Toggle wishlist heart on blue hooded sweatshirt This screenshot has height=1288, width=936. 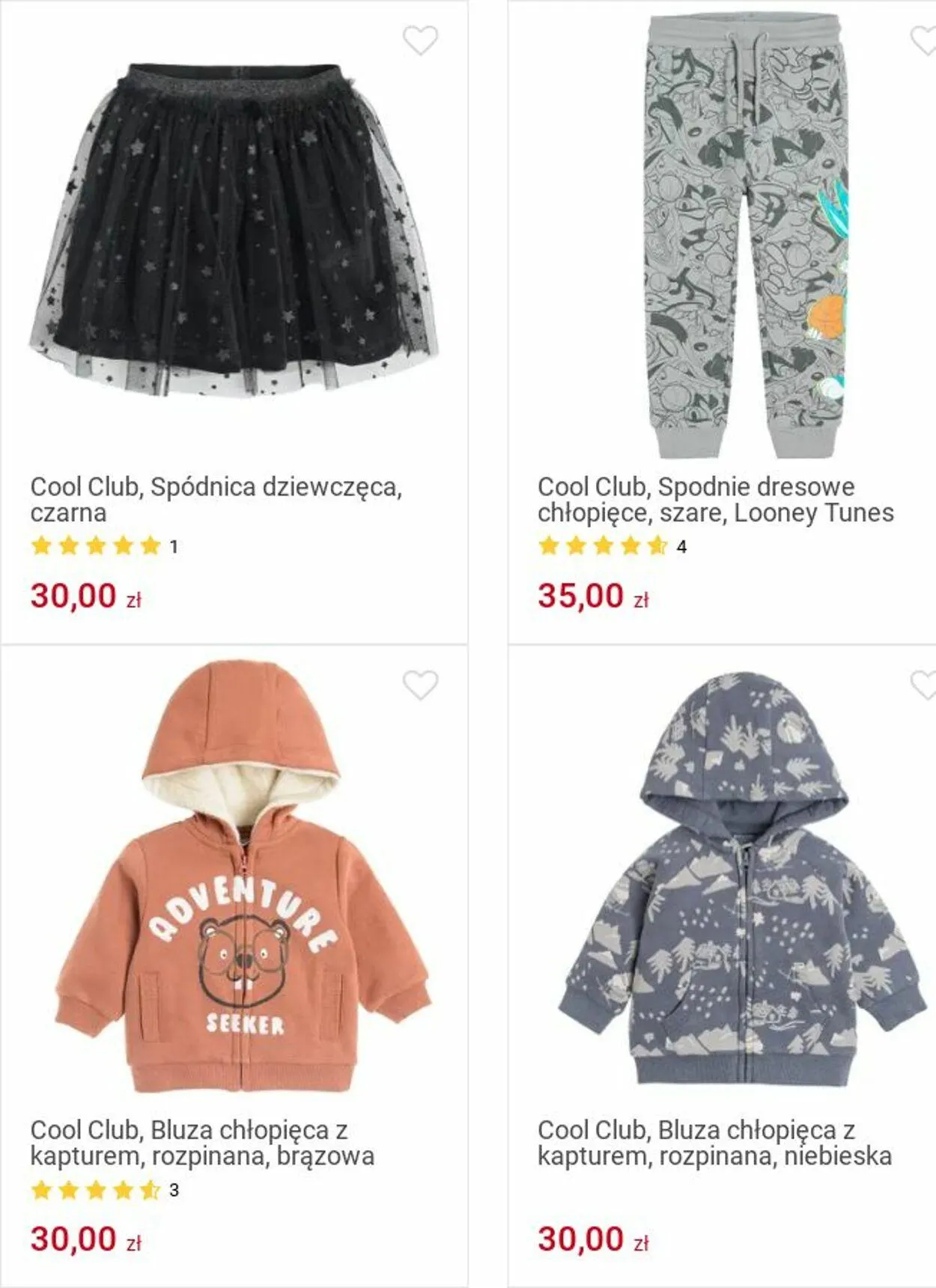tap(924, 685)
